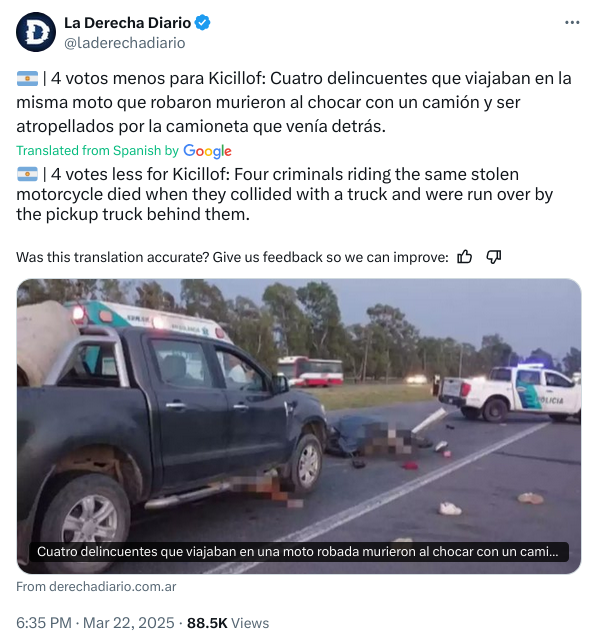Click the Google logo in translation notice

(x=207, y=151)
